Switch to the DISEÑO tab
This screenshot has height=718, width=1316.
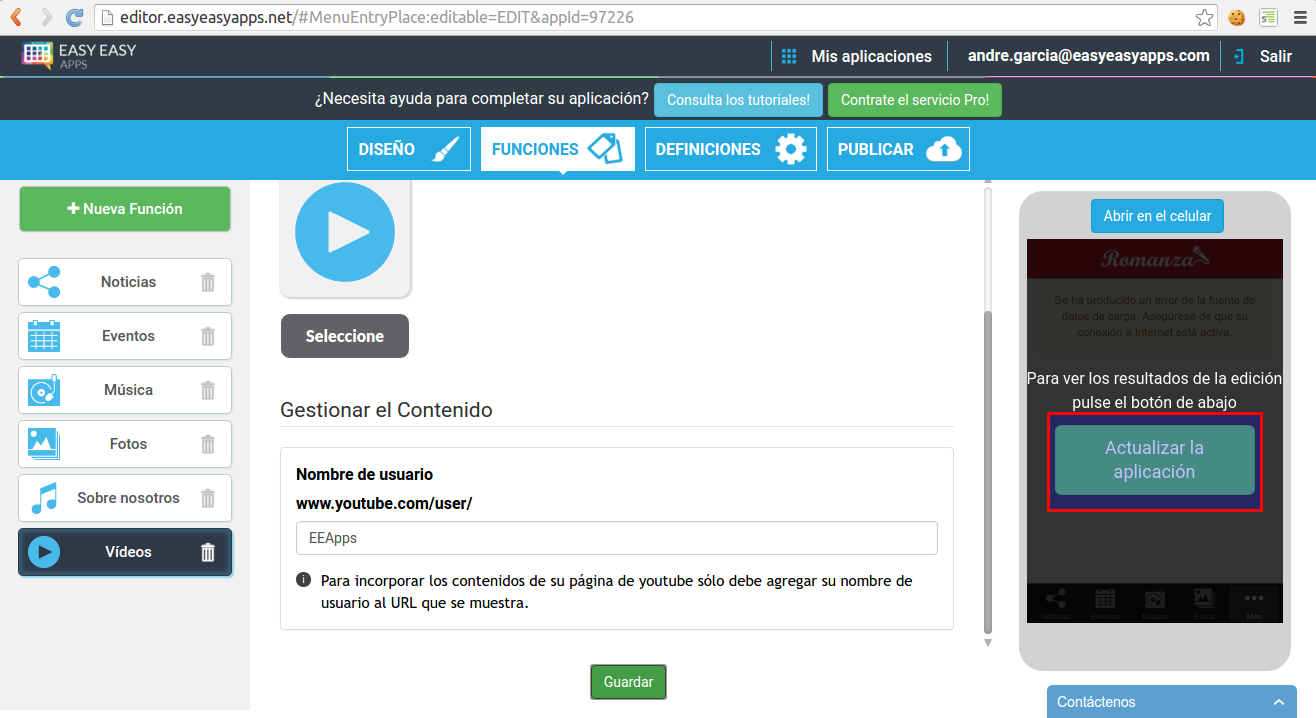pos(408,148)
